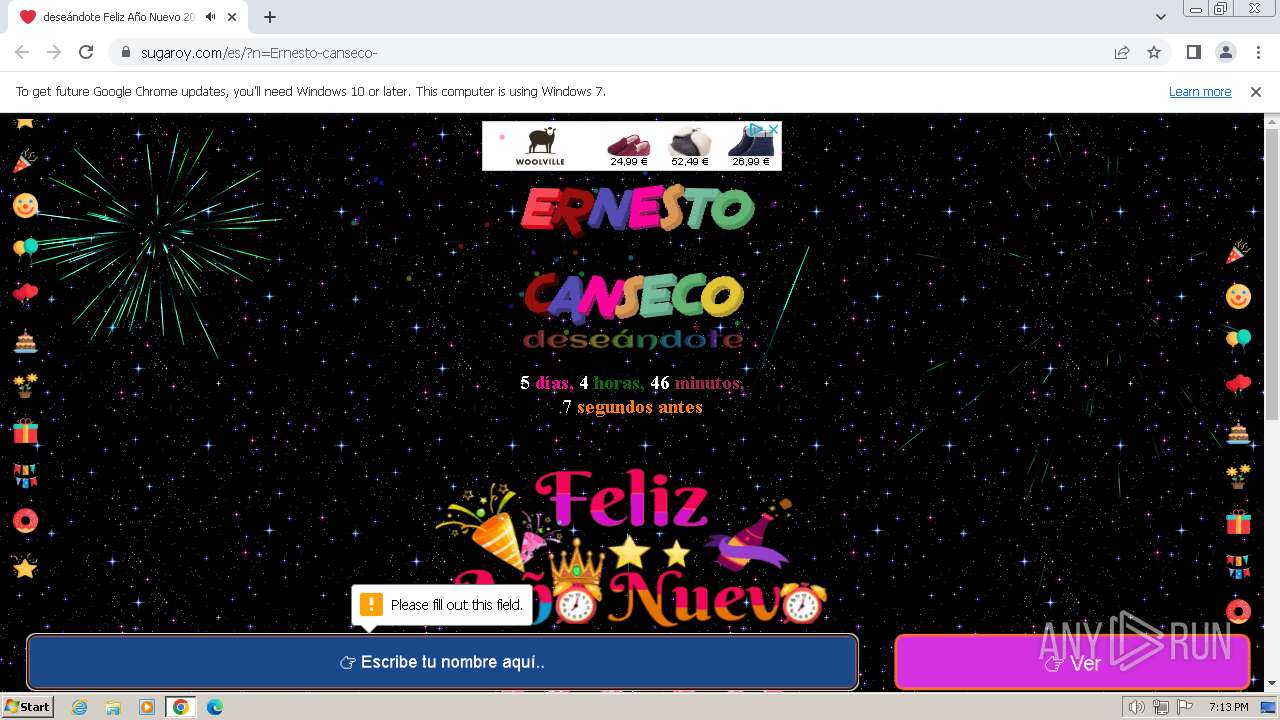Close the deseándote Feliz Año Nuevo tab
1280x720 pixels.
click(x=232, y=17)
